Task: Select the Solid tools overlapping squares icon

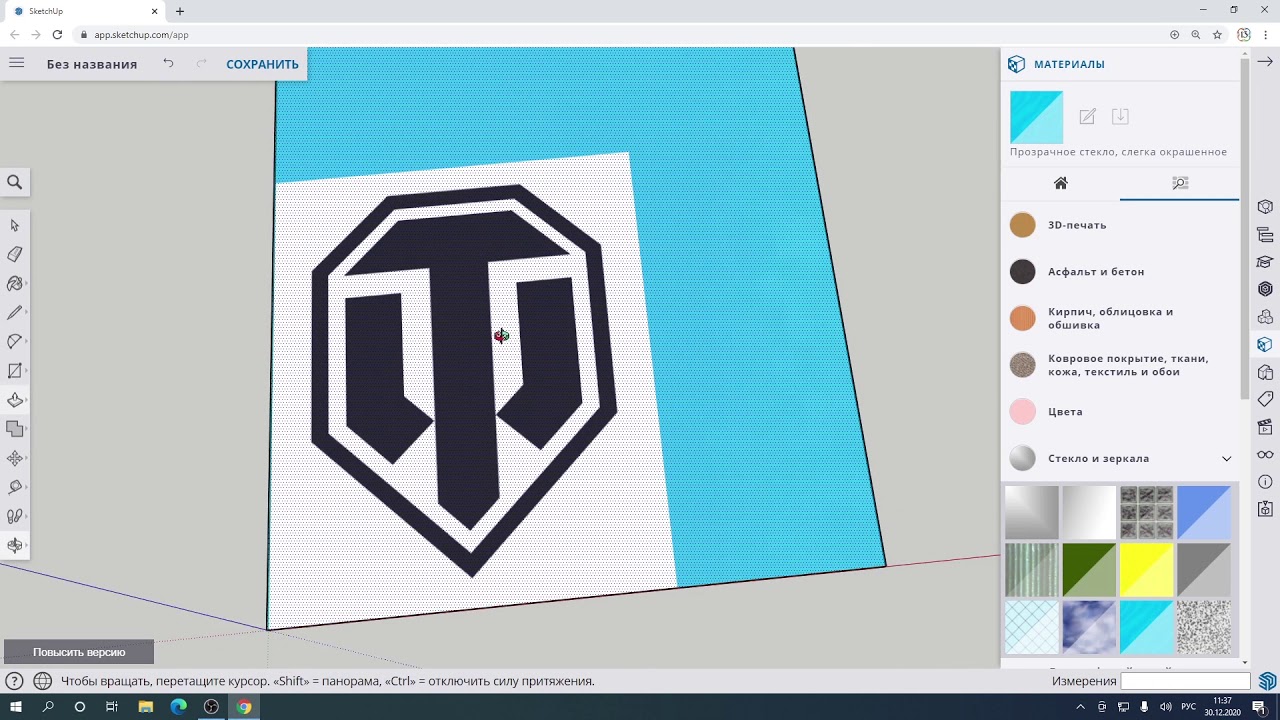Action: tap(15, 429)
